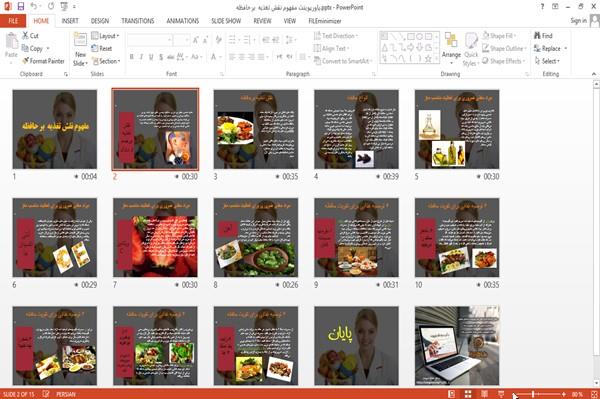Click the Paste clipboard icon
Viewport: 600px width, 399px height.
click(x=11, y=41)
